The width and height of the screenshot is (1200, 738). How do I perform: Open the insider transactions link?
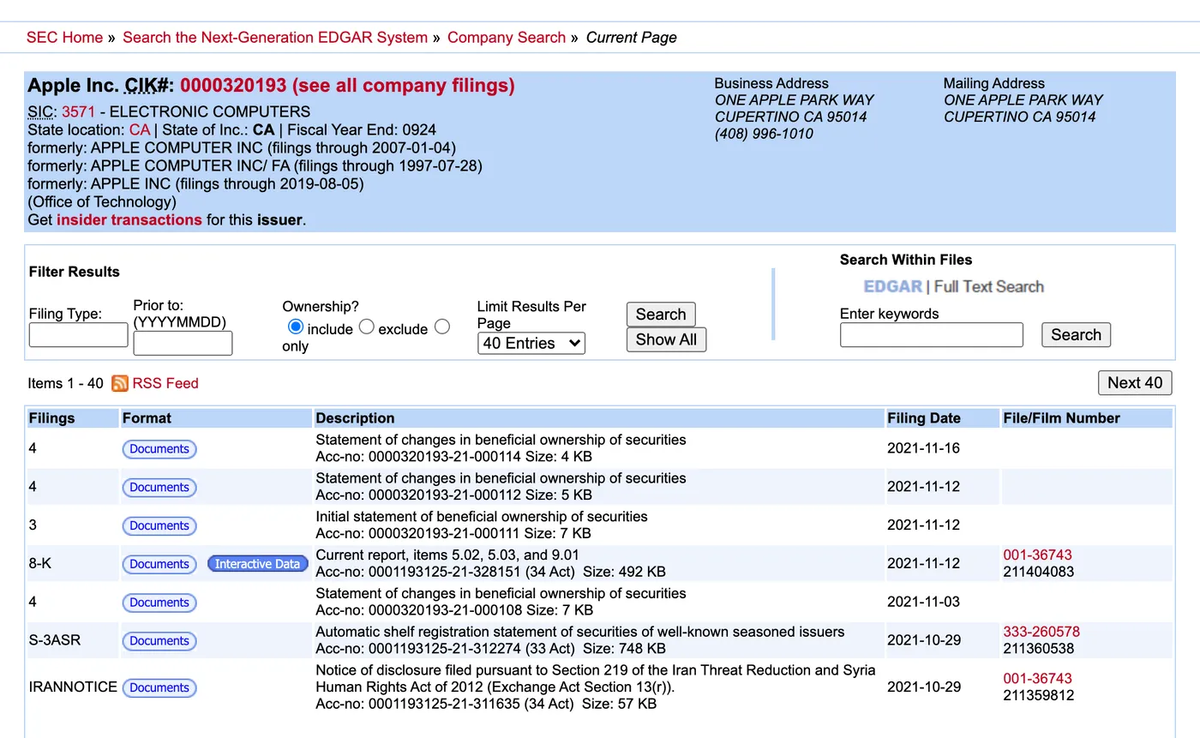129,219
